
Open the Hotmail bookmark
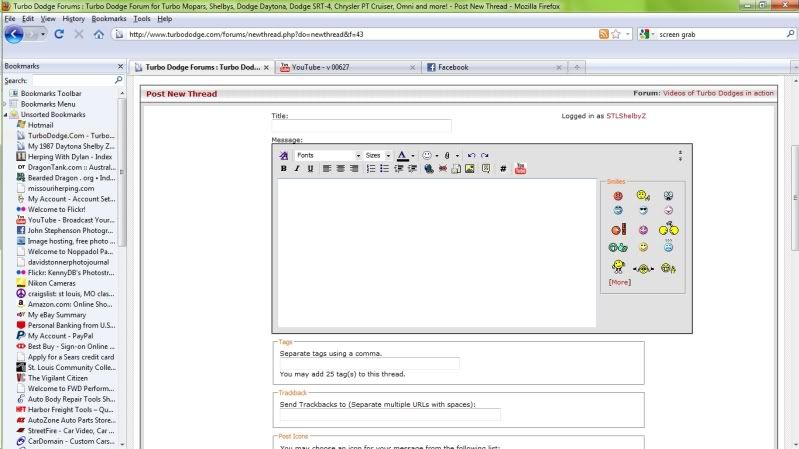pyautogui.click(x=40, y=125)
